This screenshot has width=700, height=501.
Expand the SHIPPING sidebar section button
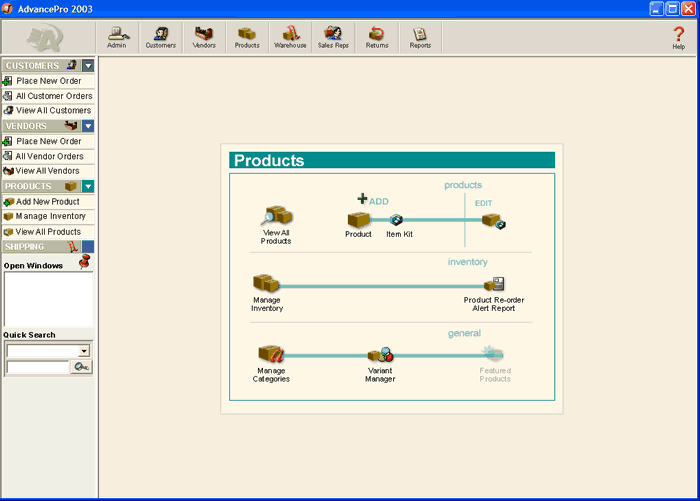[x=88, y=246]
